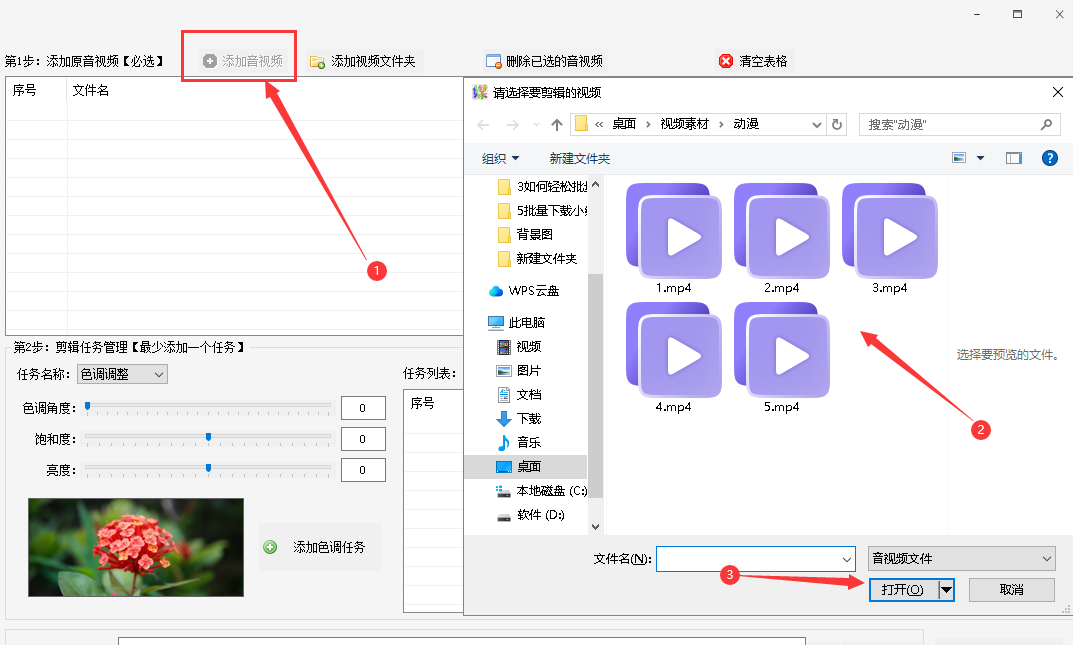Select 视频 in navigation tree

[519, 347]
